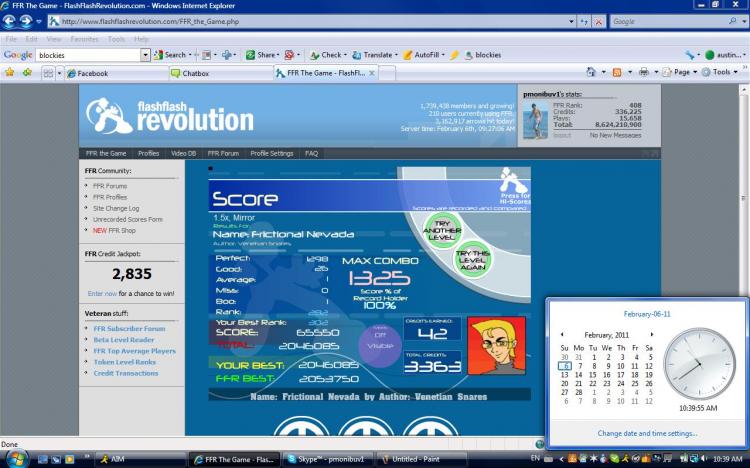Open the Quick Tabs grid icon
Viewport: 750px width, 468px height.
click(48, 73)
